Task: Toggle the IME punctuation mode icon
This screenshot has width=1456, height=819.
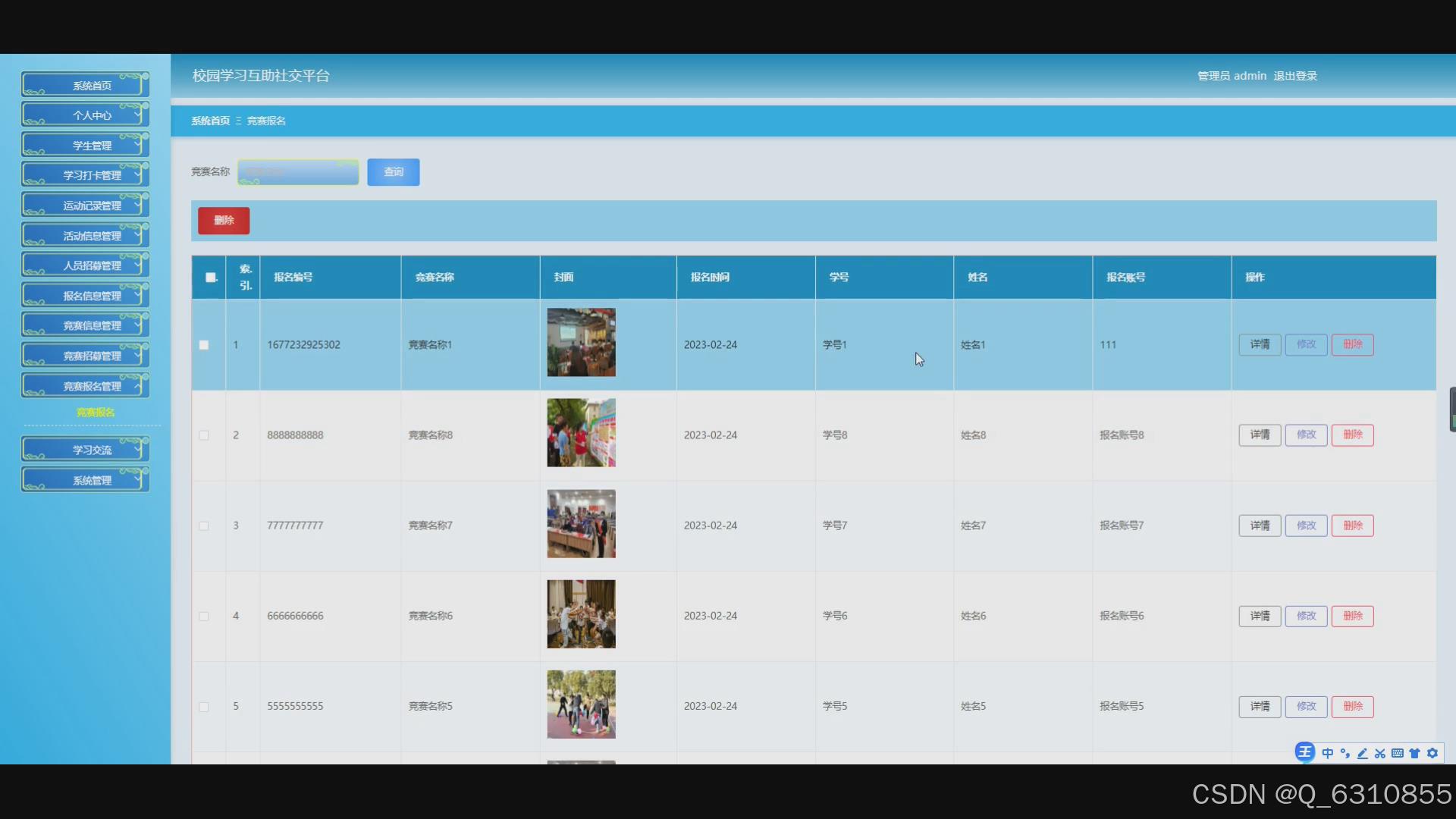Action: pyautogui.click(x=1345, y=753)
